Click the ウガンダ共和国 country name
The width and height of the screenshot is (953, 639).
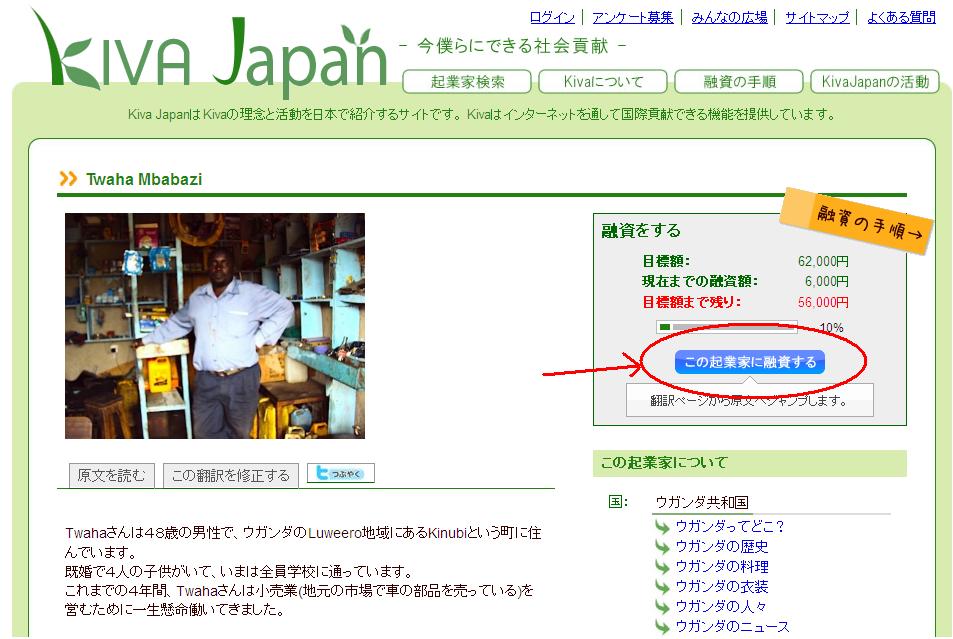701,502
